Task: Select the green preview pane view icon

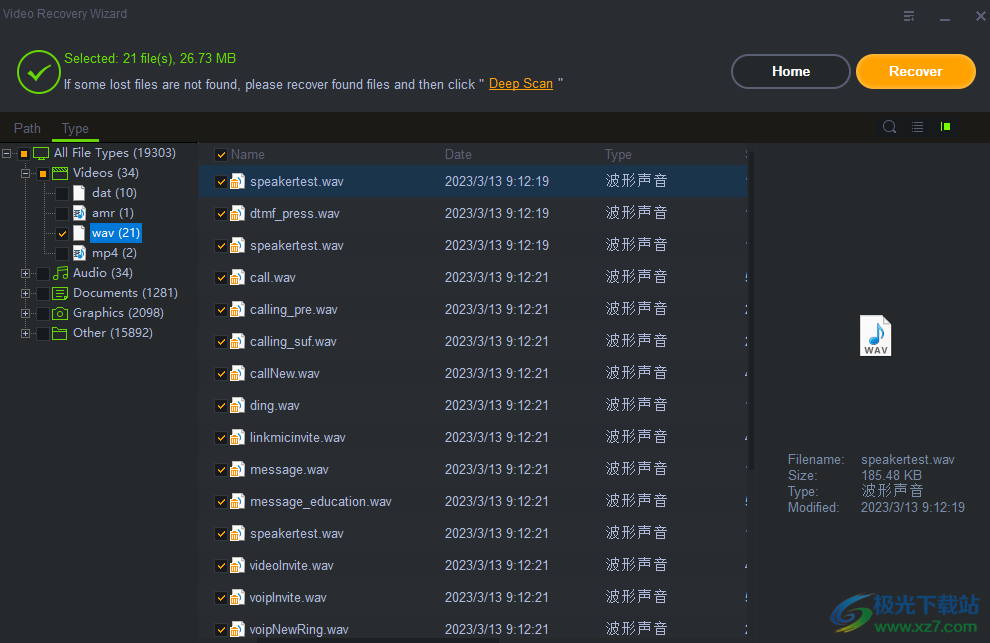Action: click(x=945, y=127)
